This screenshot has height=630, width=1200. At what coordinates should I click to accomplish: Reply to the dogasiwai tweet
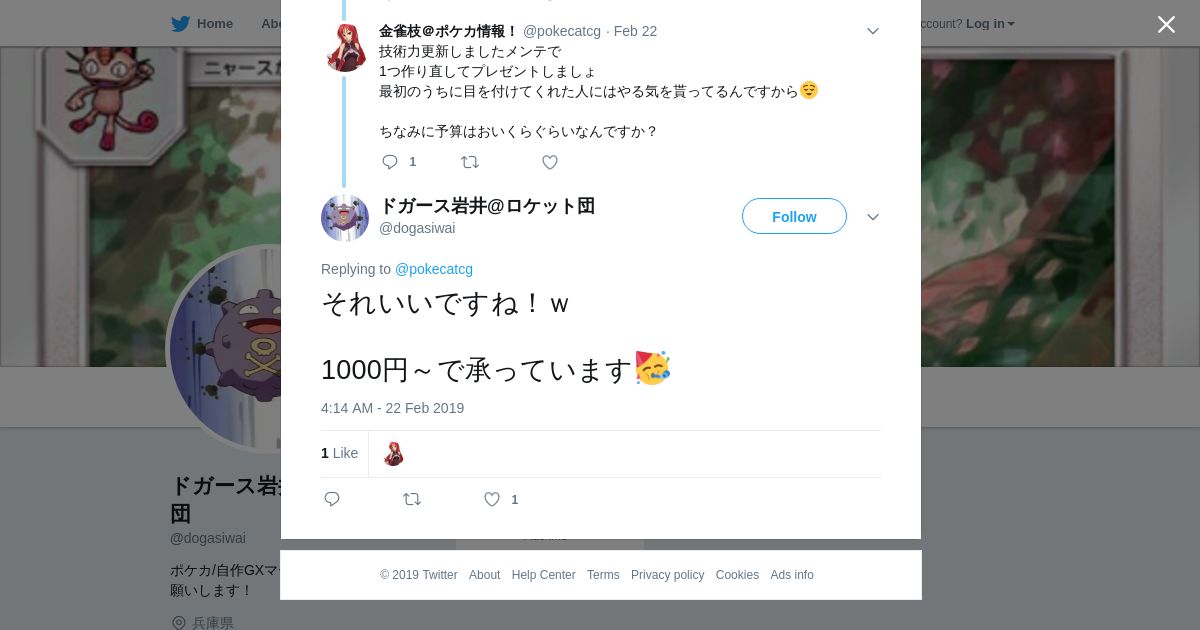pyautogui.click(x=332, y=499)
